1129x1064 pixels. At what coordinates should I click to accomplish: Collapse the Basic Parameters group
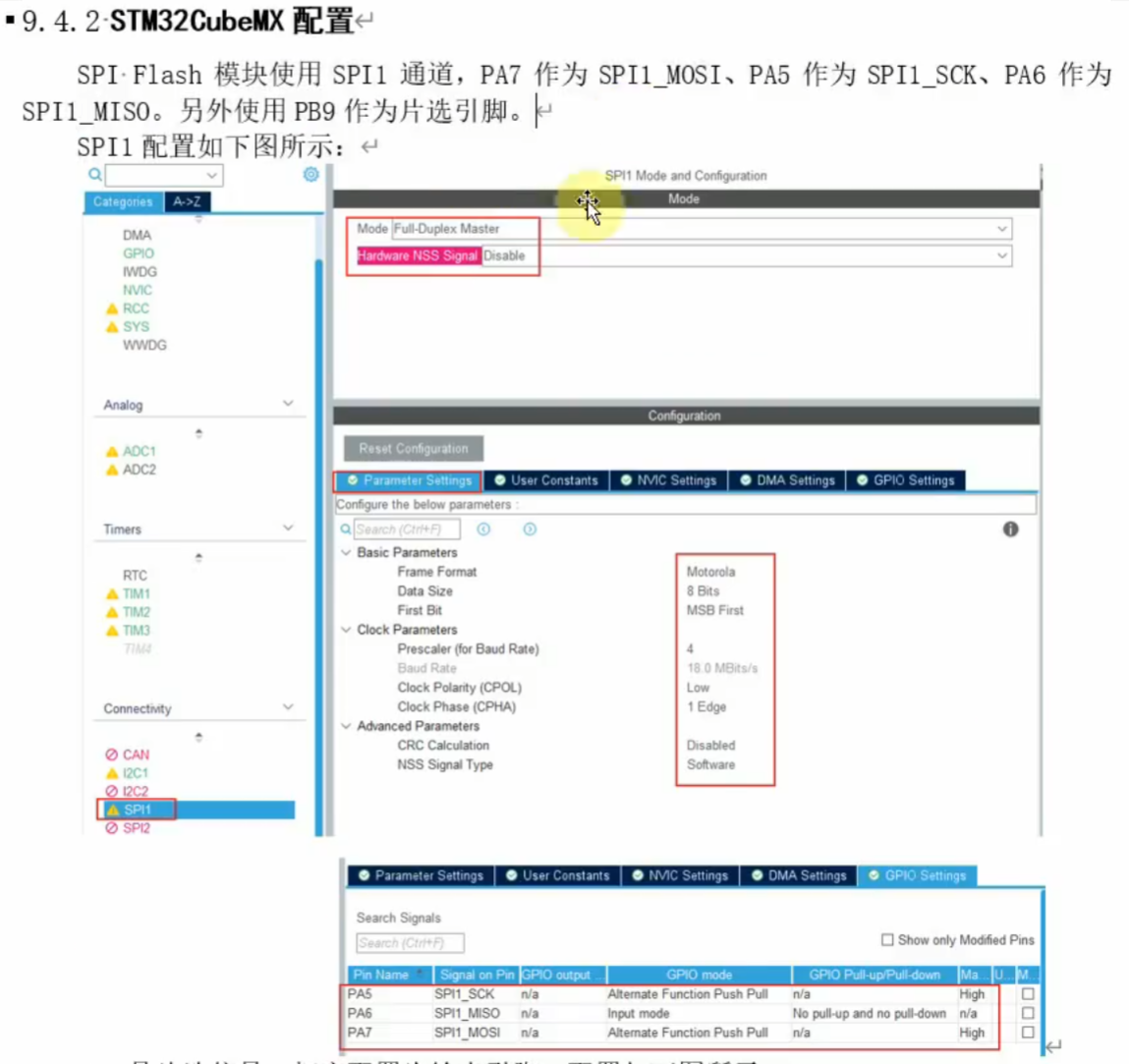(346, 552)
